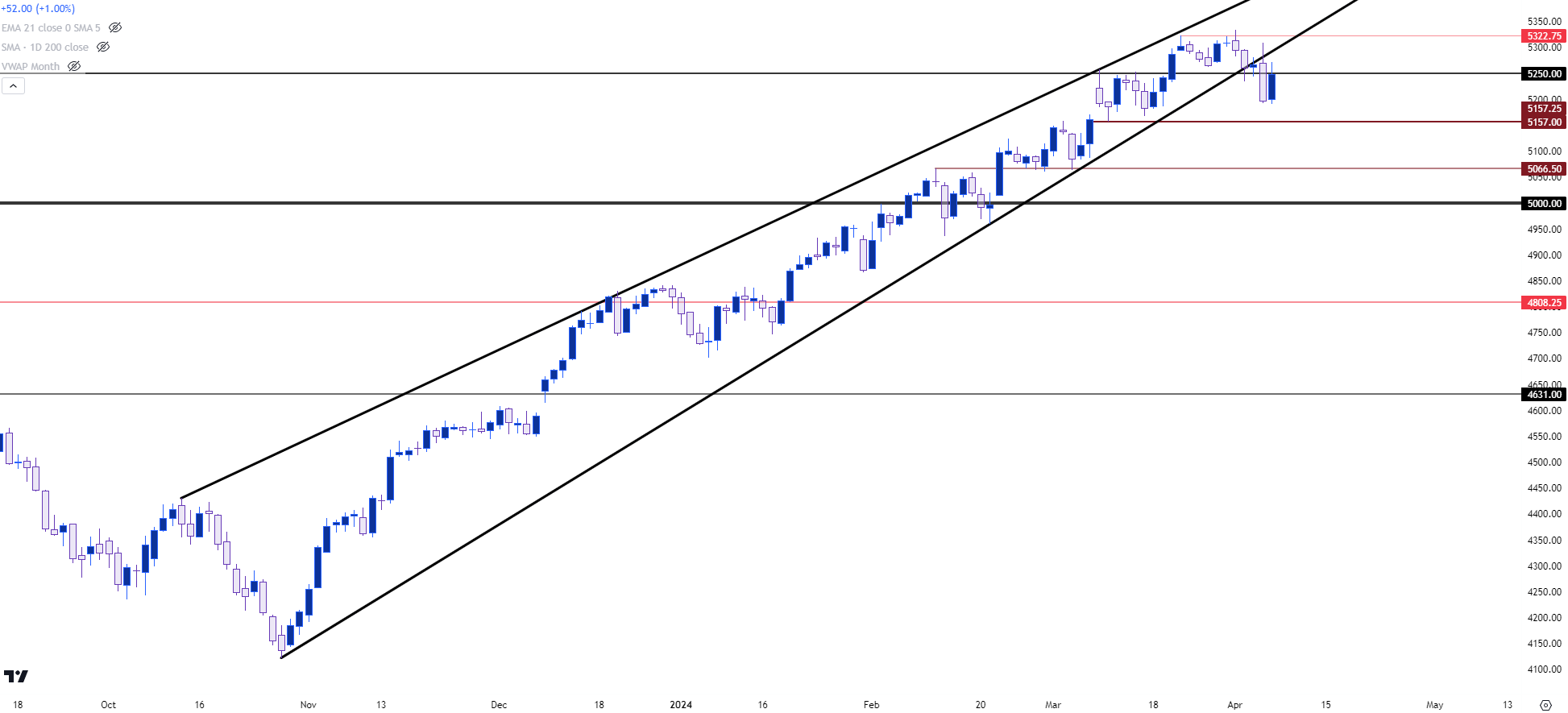Click the 5350.00 price scale value
Image resolution: width=1568 pixels, height=713 pixels.
1544,22
